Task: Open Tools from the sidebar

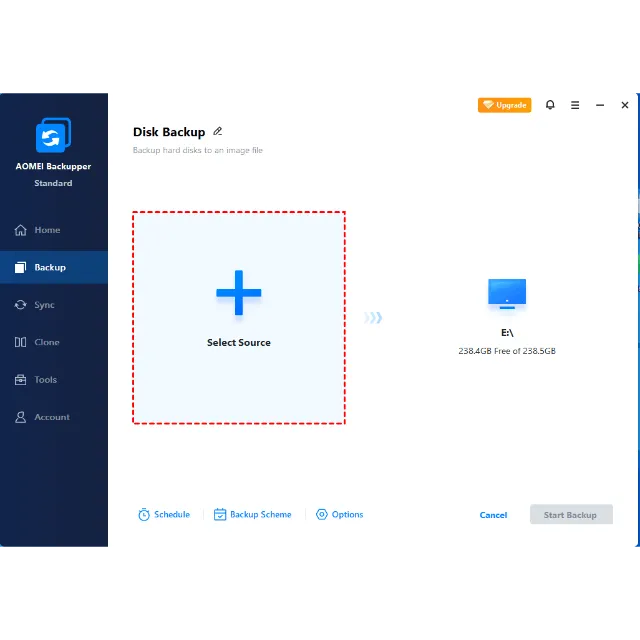Action: coord(45,380)
